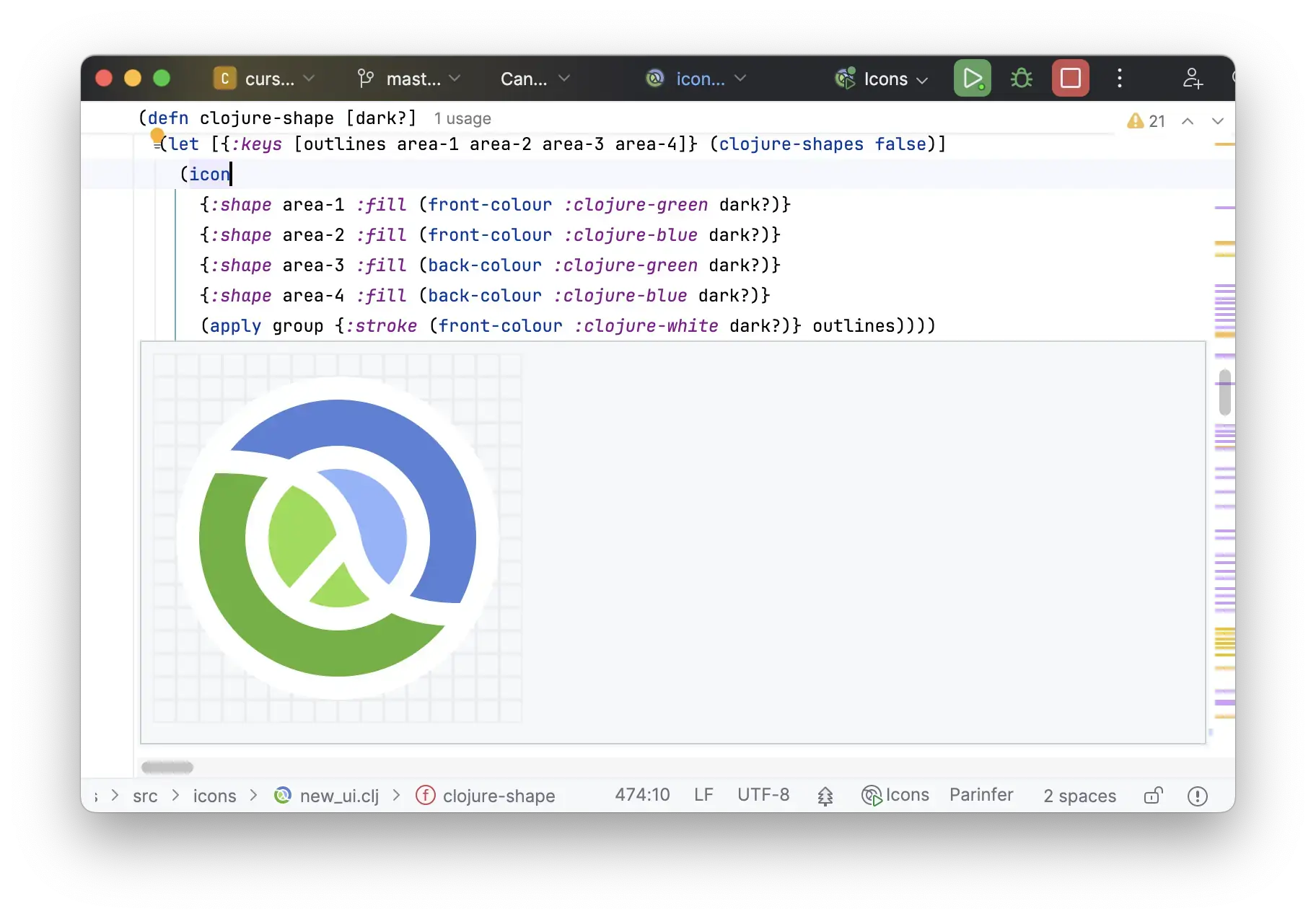Click the breadcrumb back chevron at far left of the status bar
The image size is (1316, 919).
click(115, 795)
